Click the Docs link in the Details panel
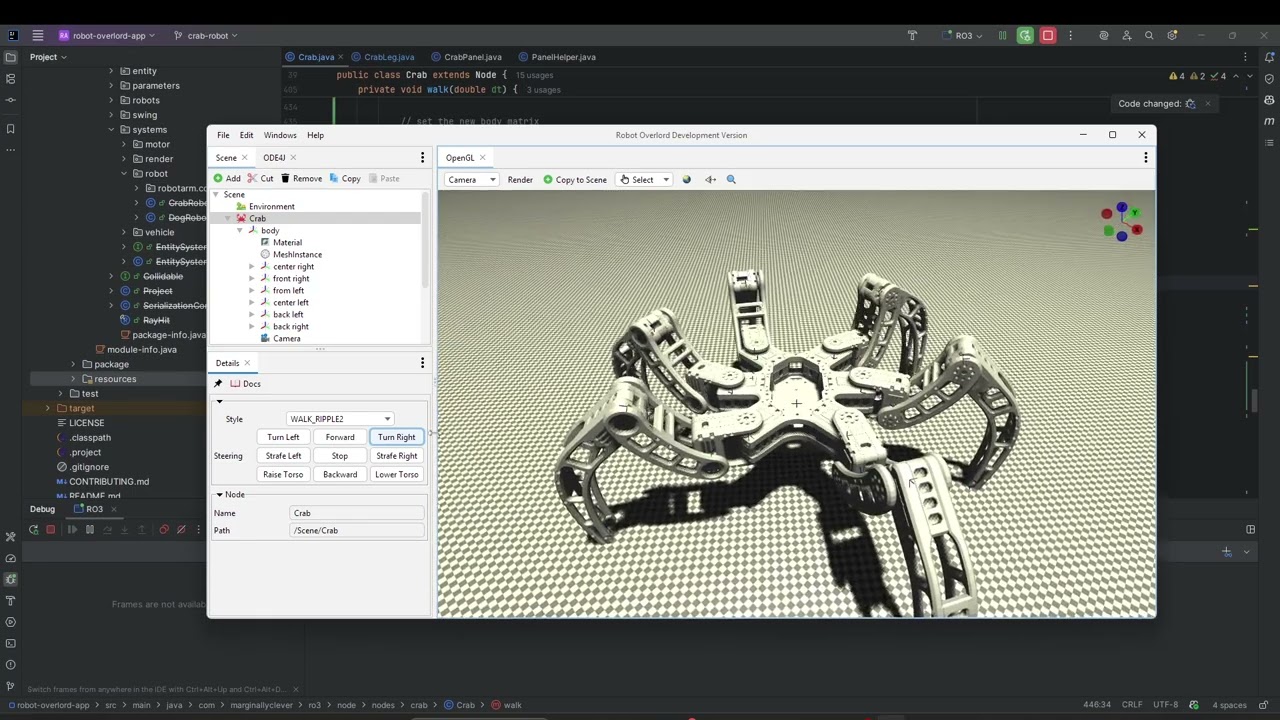The width and height of the screenshot is (1280, 720). [x=251, y=384]
